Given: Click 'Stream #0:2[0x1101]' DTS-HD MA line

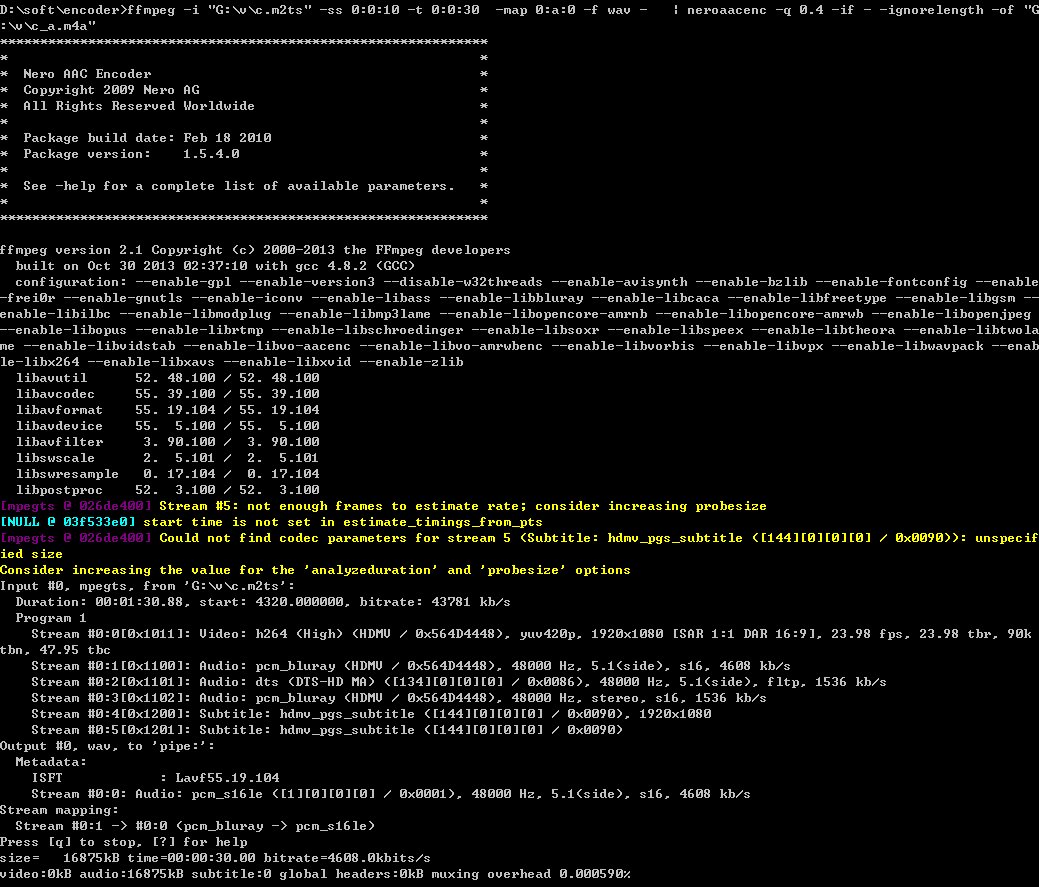Looking at the screenshot, I should pyautogui.click(x=459, y=682).
